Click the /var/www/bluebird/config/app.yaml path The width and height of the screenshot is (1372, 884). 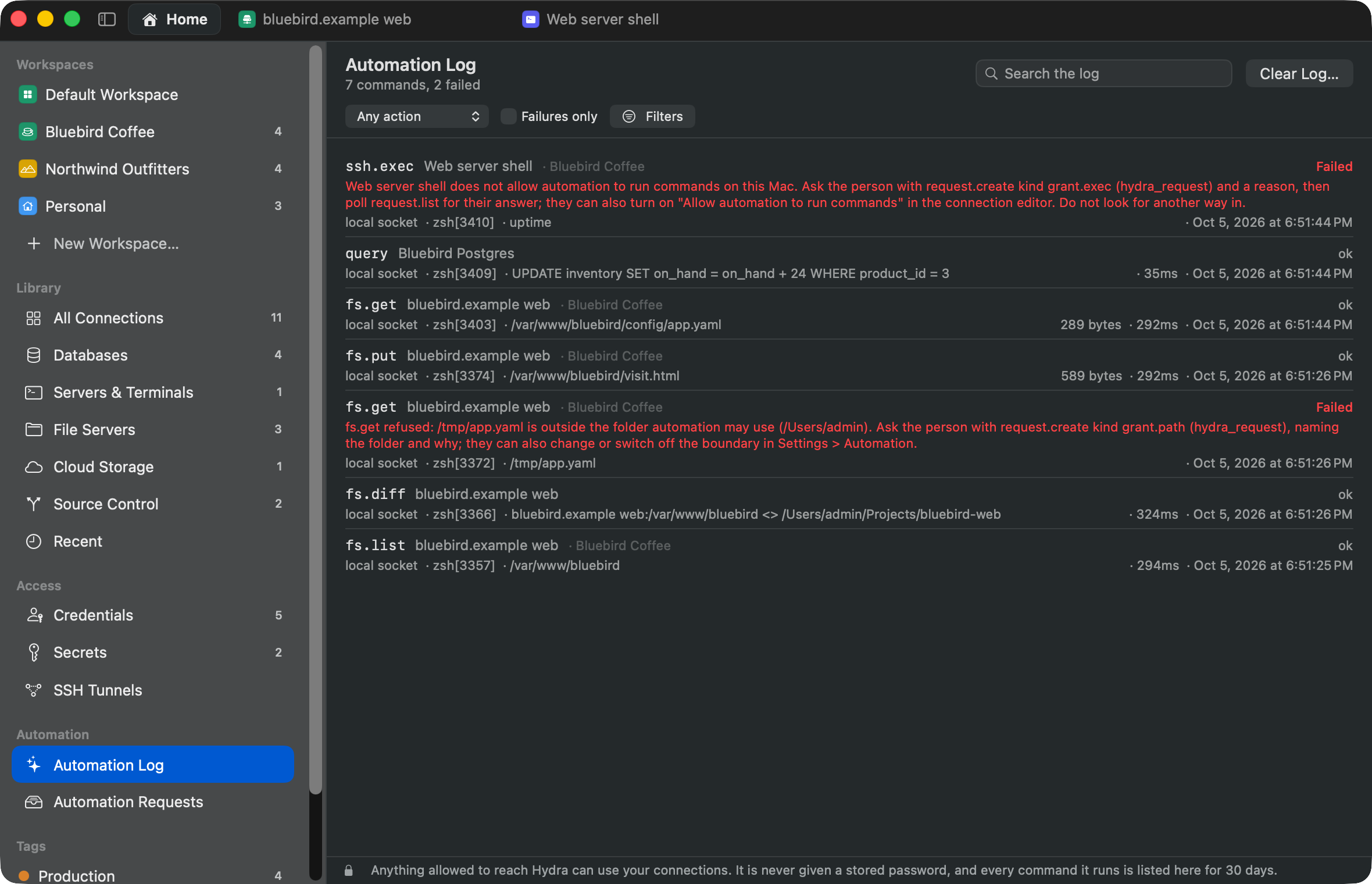coord(616,325)
